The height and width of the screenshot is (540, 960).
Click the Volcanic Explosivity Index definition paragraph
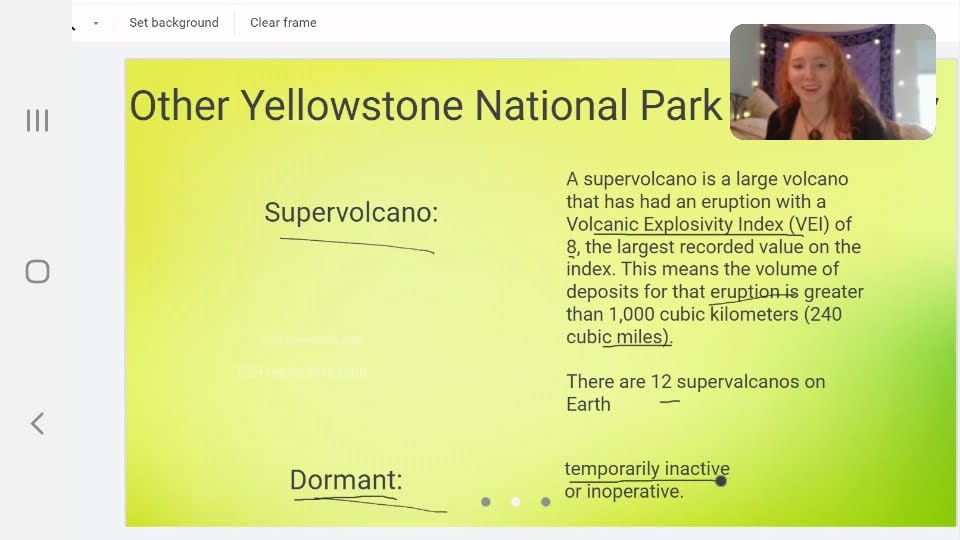714,258
